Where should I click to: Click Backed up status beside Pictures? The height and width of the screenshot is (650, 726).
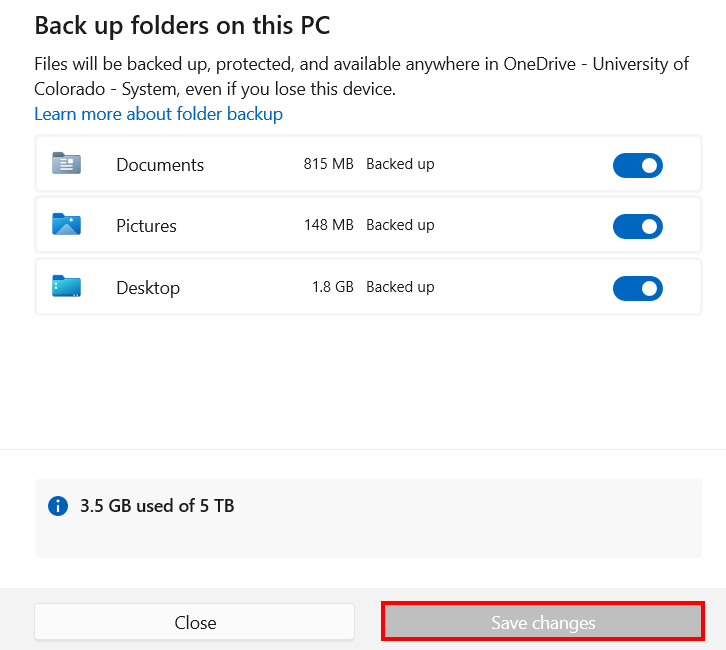pyautogui.click(x=400, y=225)
